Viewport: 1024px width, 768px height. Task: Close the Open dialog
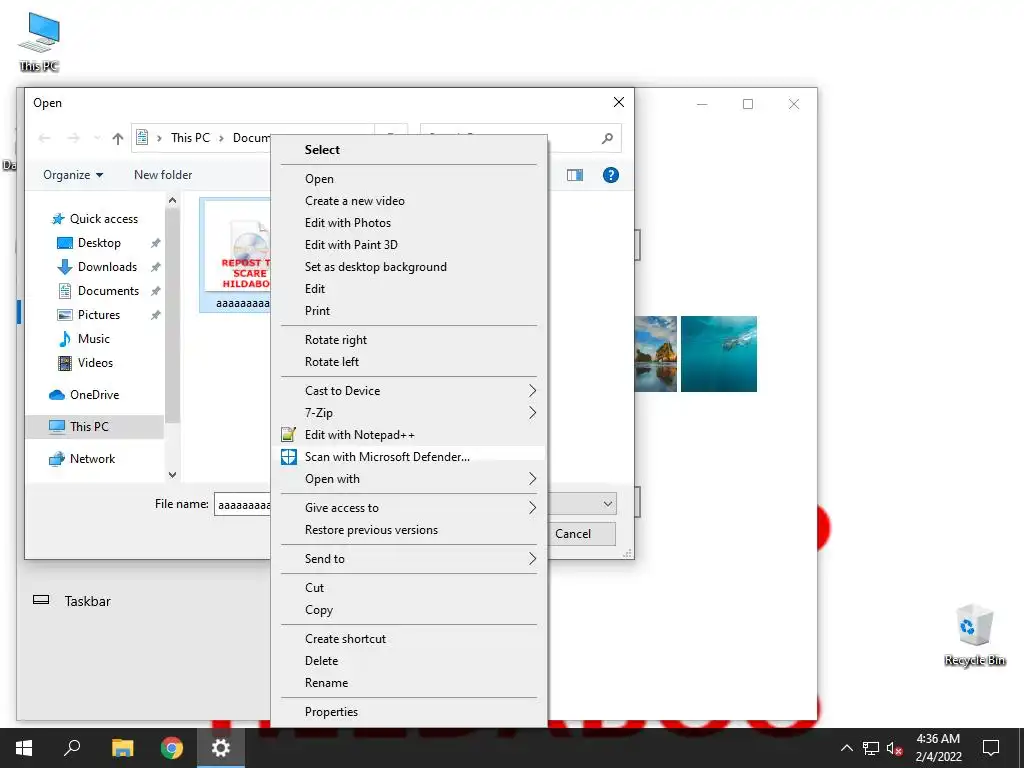pos(618,103)
